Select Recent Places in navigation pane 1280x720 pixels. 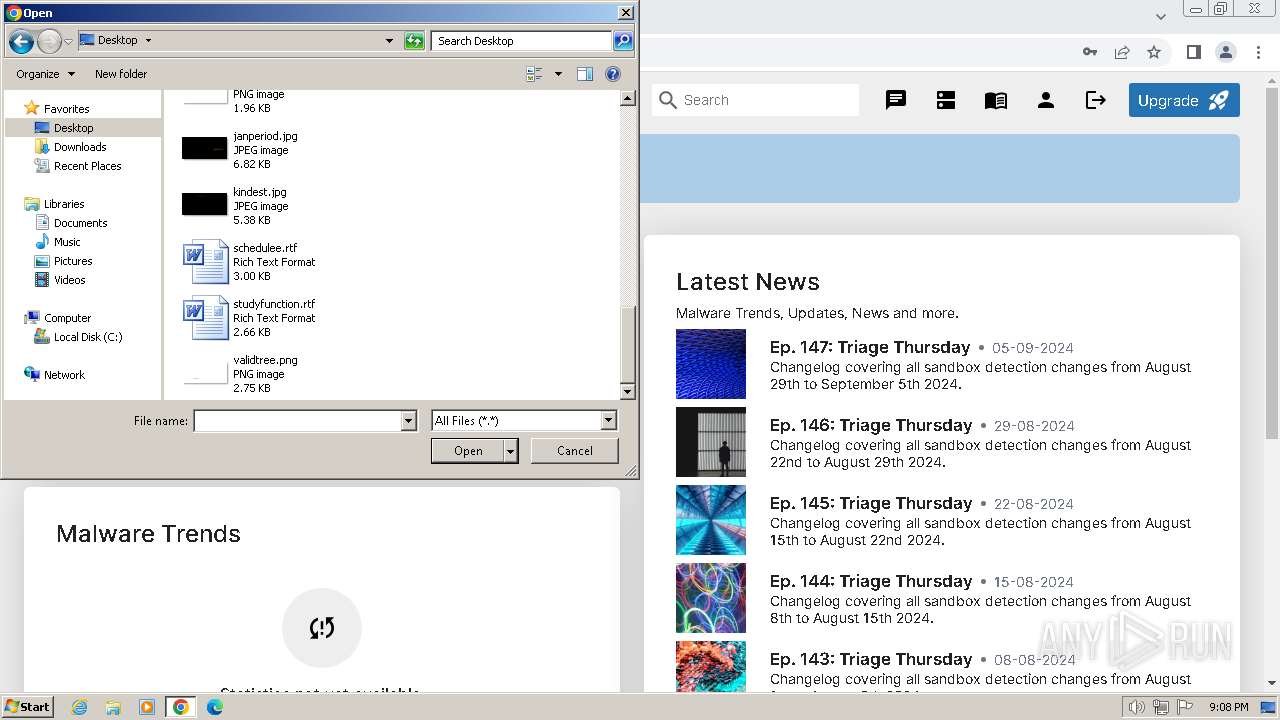87,166
